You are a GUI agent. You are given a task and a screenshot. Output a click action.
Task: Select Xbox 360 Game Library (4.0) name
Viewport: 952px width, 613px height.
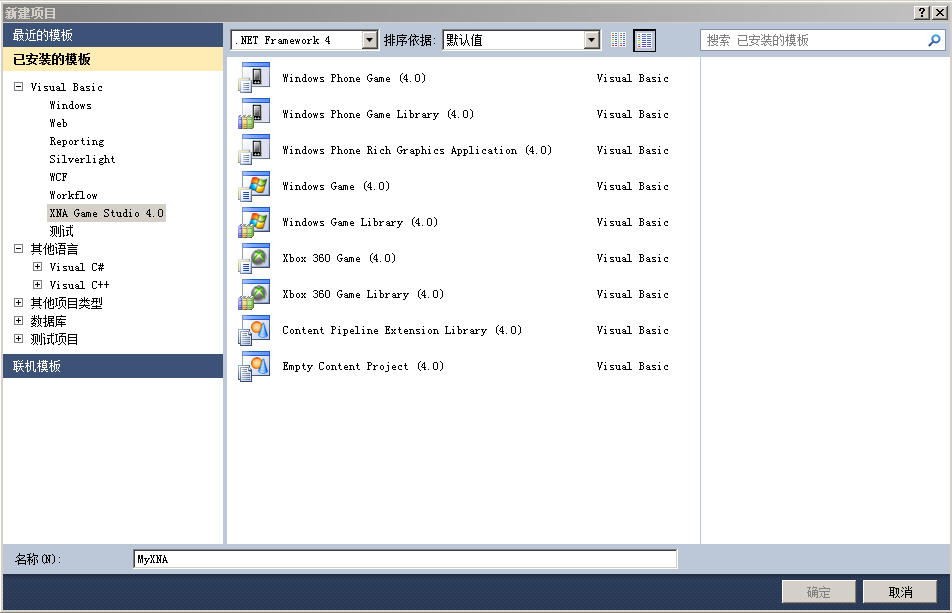[x=362, y=294]
